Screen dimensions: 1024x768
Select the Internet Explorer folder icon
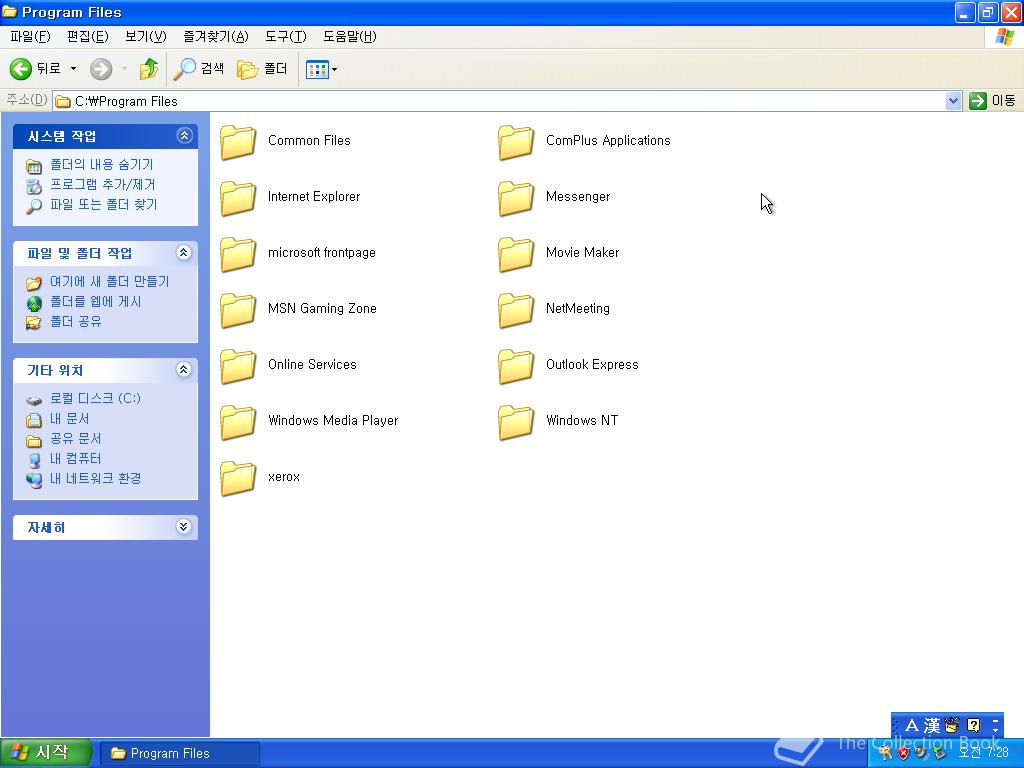[238, 198]
